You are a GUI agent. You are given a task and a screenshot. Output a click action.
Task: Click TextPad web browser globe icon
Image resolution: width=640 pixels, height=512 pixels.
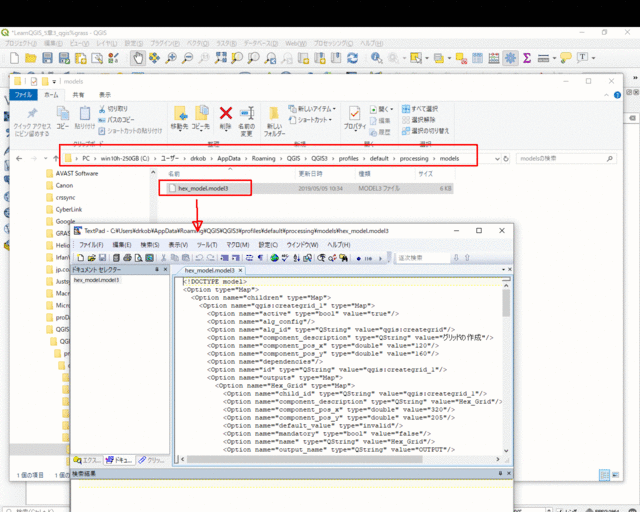point(274,258)
